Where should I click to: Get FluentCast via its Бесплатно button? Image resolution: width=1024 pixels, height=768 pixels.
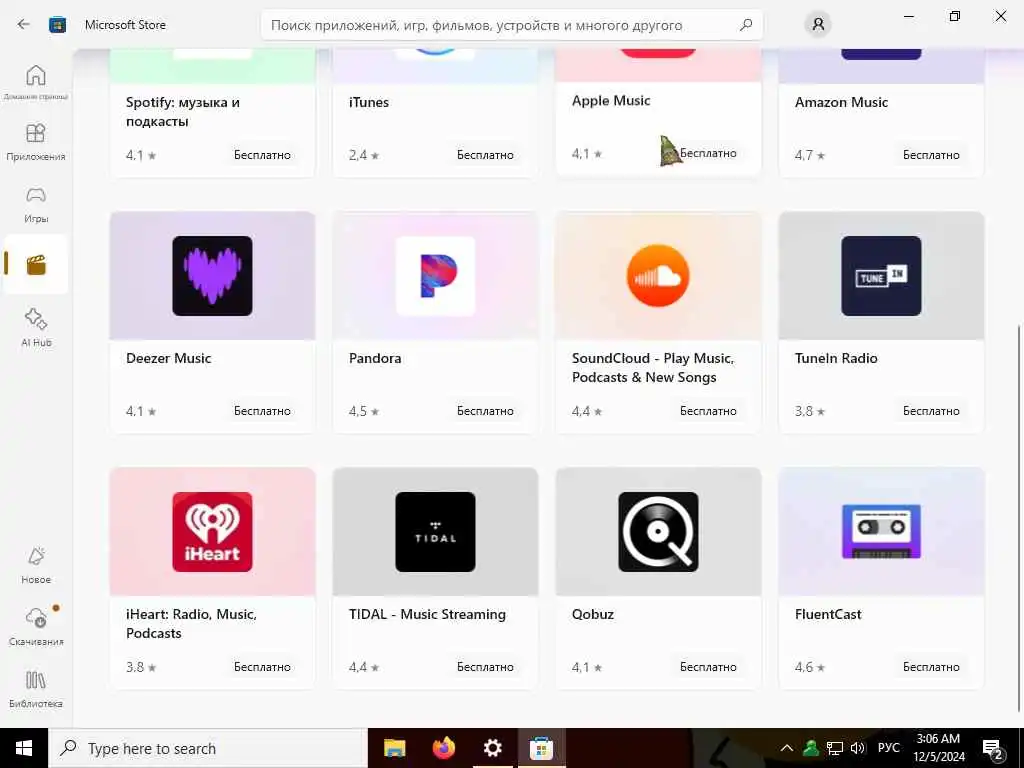(931, 667)
